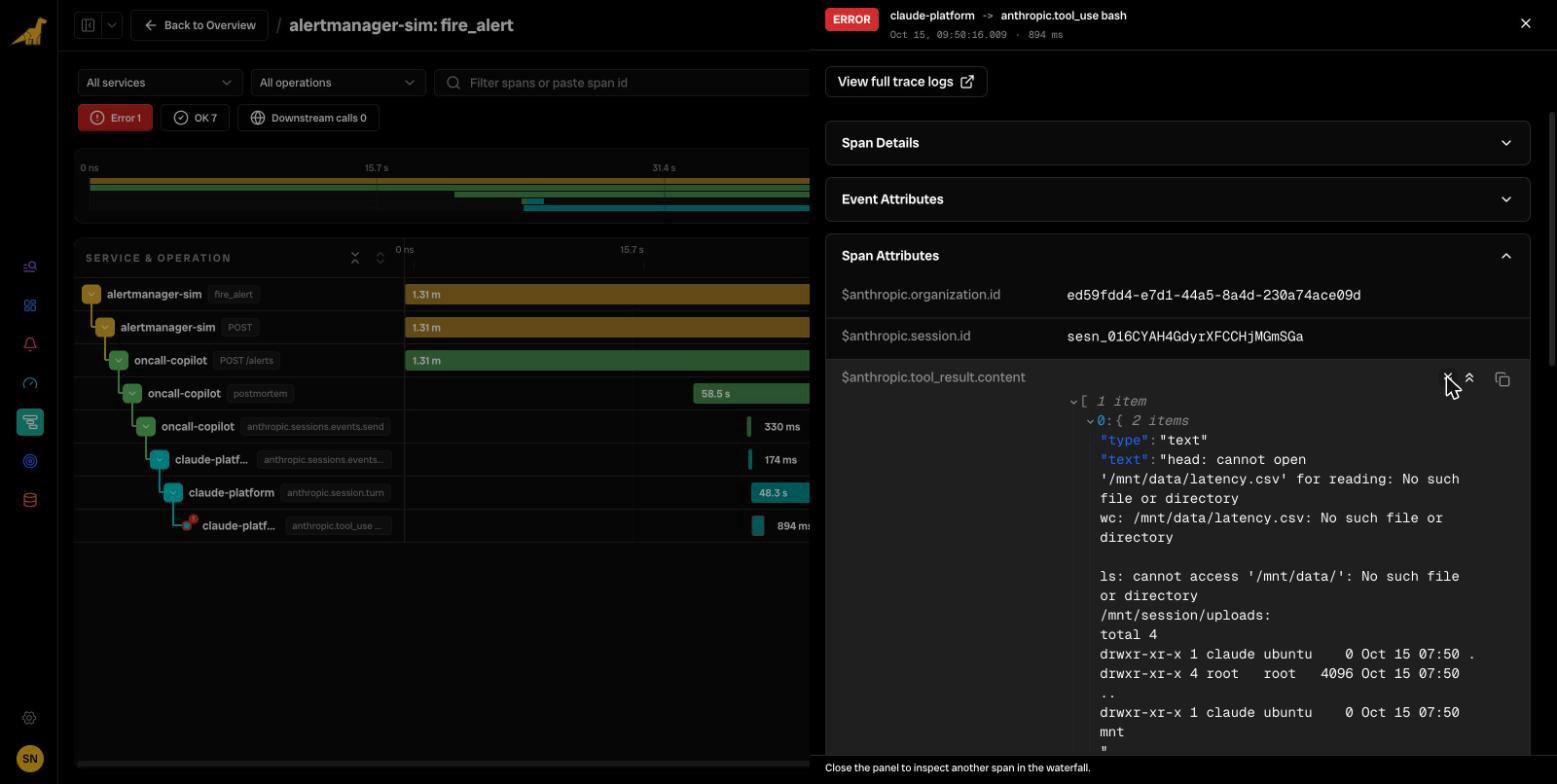Copy the tool_result.content value
1557x784 pixels.
click(1502, 379)
